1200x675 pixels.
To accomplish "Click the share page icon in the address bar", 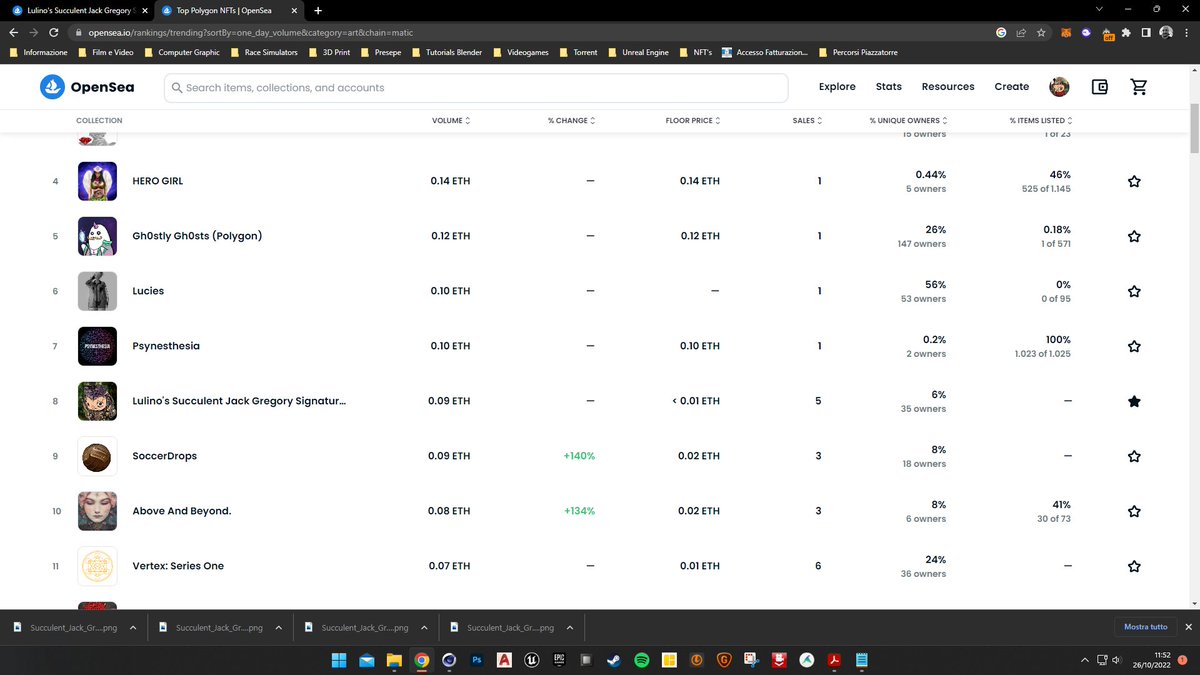I will [1021, 32].
